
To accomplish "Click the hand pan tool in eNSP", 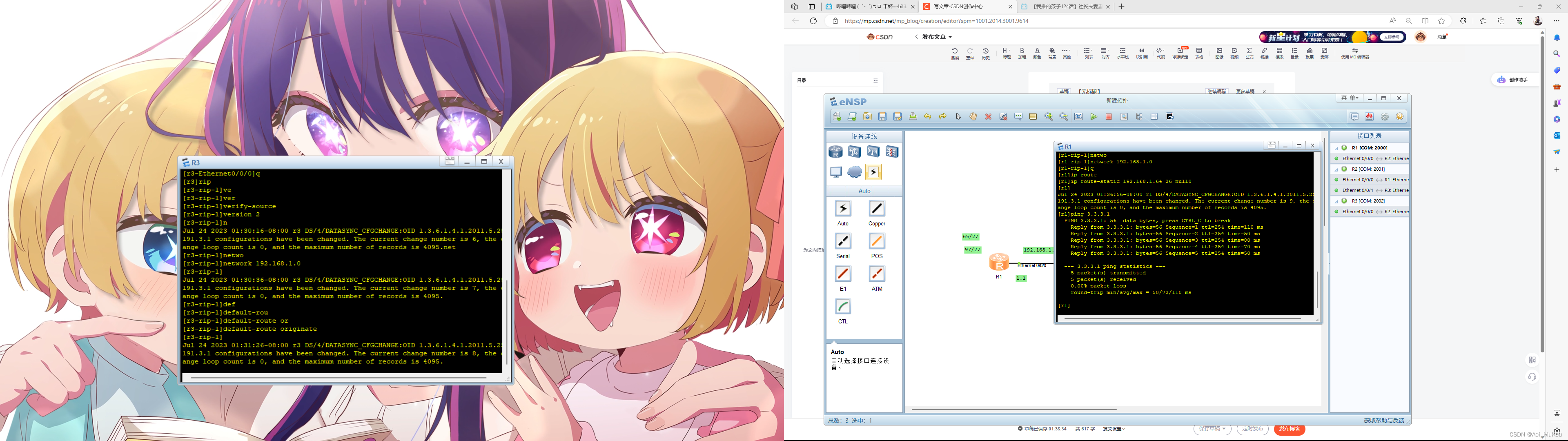I will [x=973, y=117].
